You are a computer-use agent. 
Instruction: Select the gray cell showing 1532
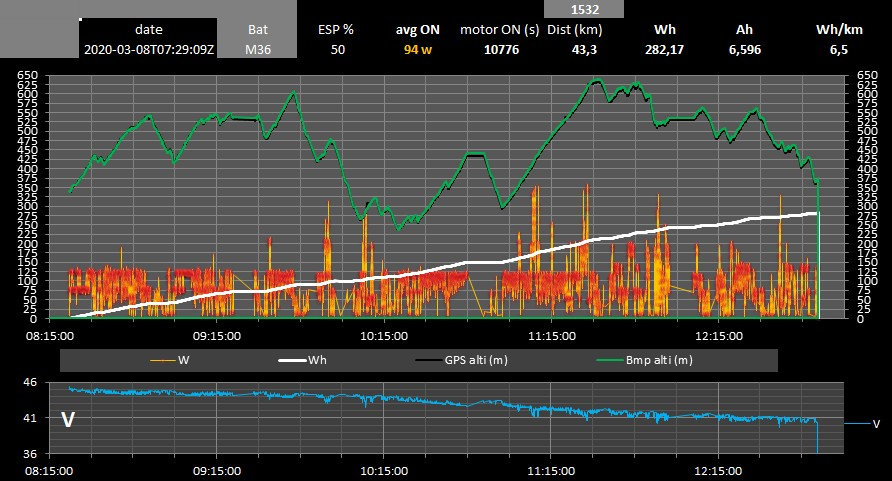[584, 9]
